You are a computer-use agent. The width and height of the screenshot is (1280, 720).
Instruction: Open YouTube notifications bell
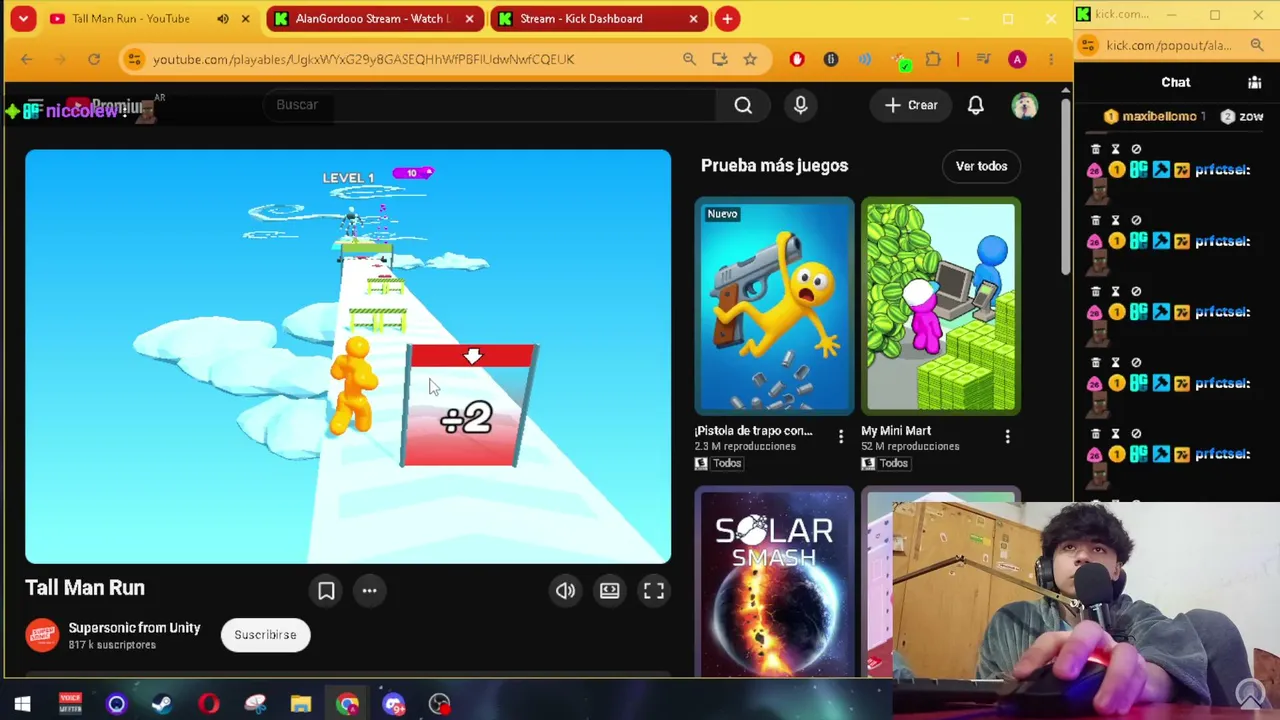(975, 105)
